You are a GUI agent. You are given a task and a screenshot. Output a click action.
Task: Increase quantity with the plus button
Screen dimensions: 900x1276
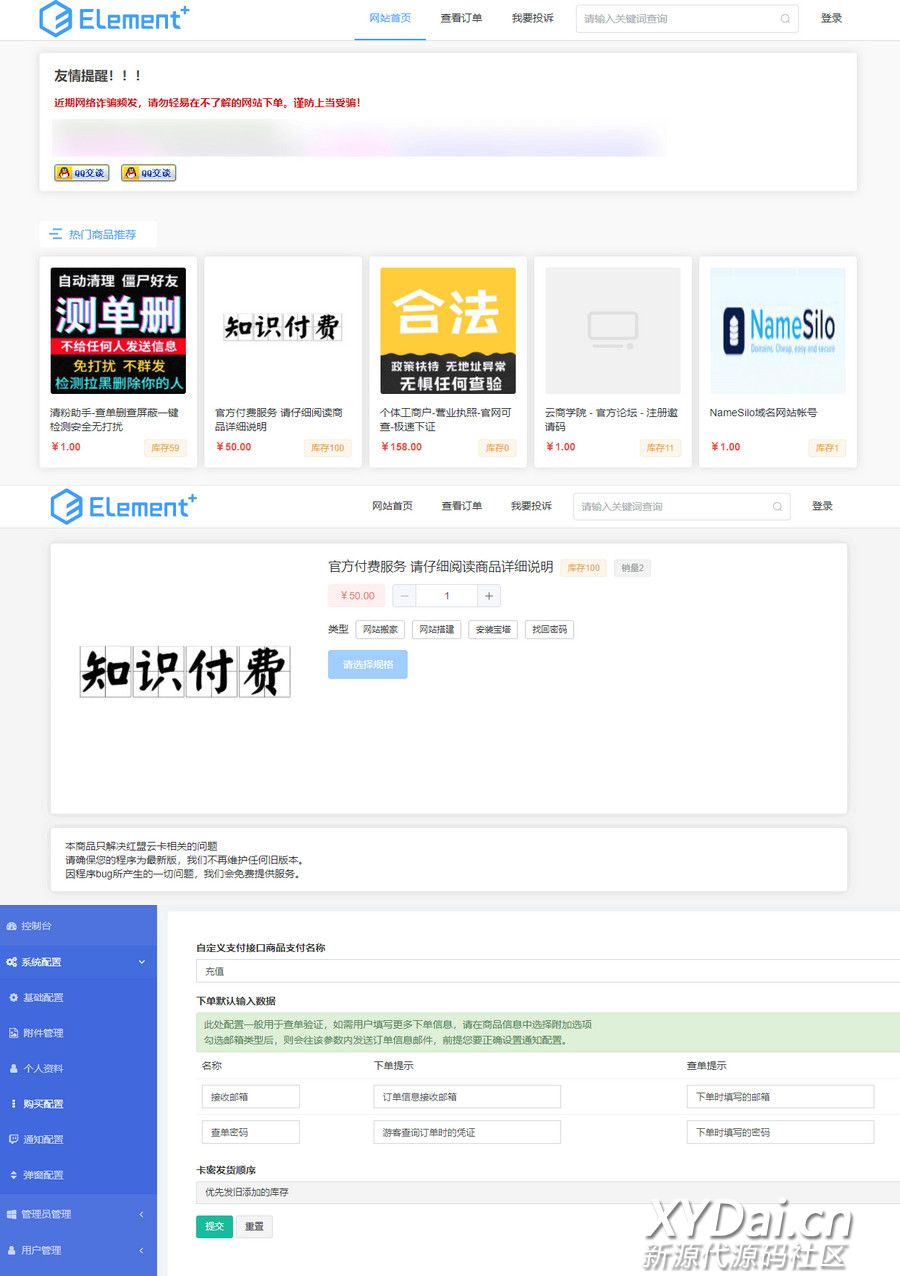tap(489, 596)
